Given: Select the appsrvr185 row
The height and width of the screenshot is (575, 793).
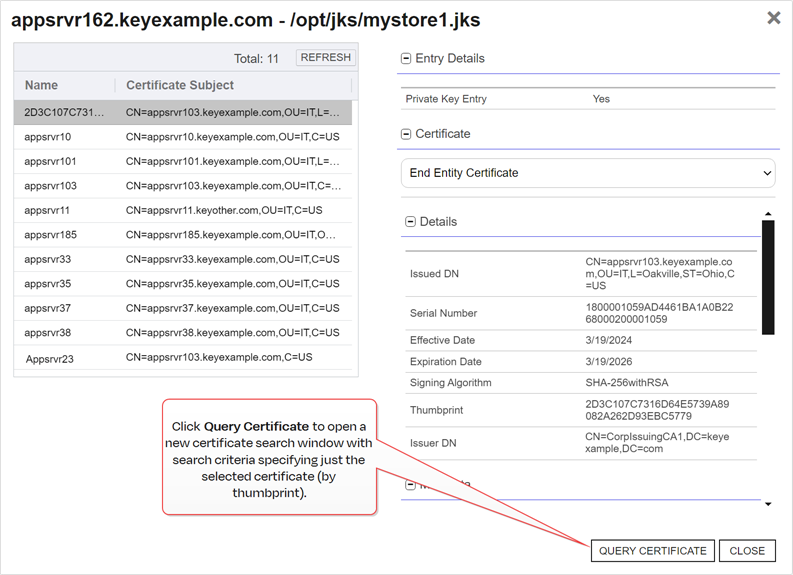Looking at the screenshot, I should [185, 235].
